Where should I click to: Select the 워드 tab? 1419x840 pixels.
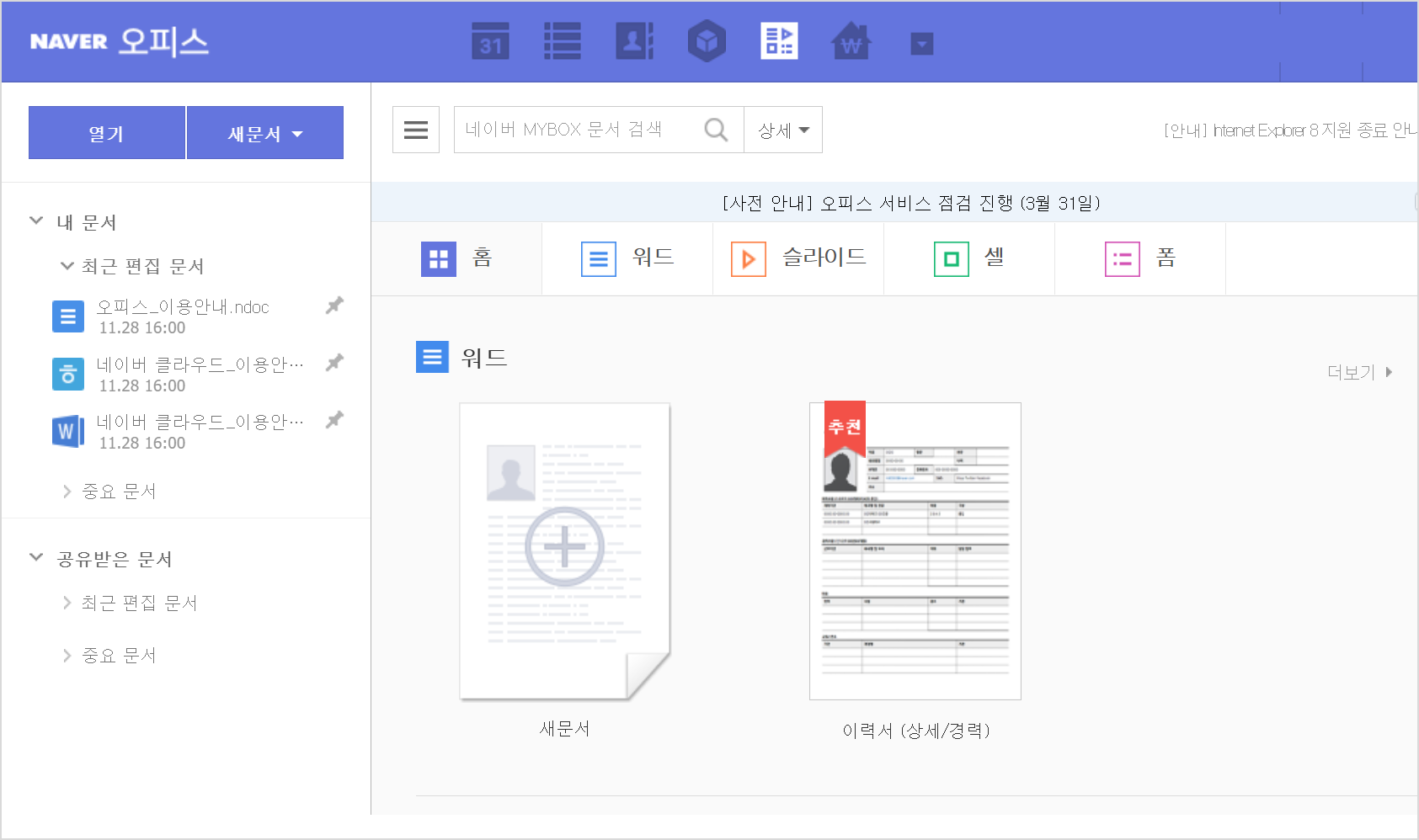627,258
